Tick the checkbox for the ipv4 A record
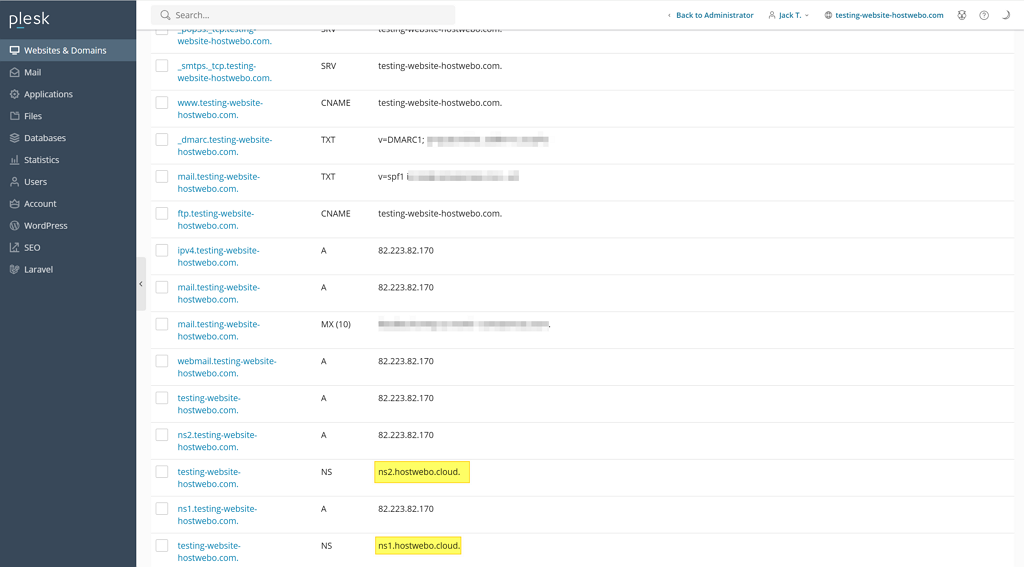Screen dimensions: 1024x567 (162, 251)
